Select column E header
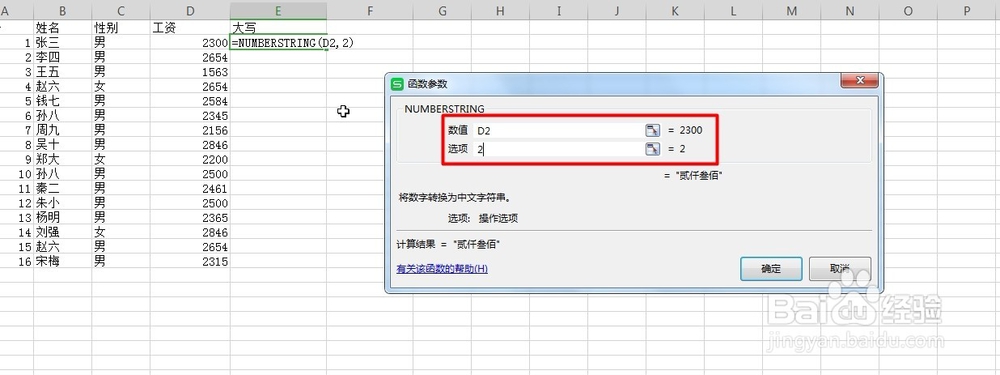This screenshot has height=375, width=1000. click(x=279, y=10)
